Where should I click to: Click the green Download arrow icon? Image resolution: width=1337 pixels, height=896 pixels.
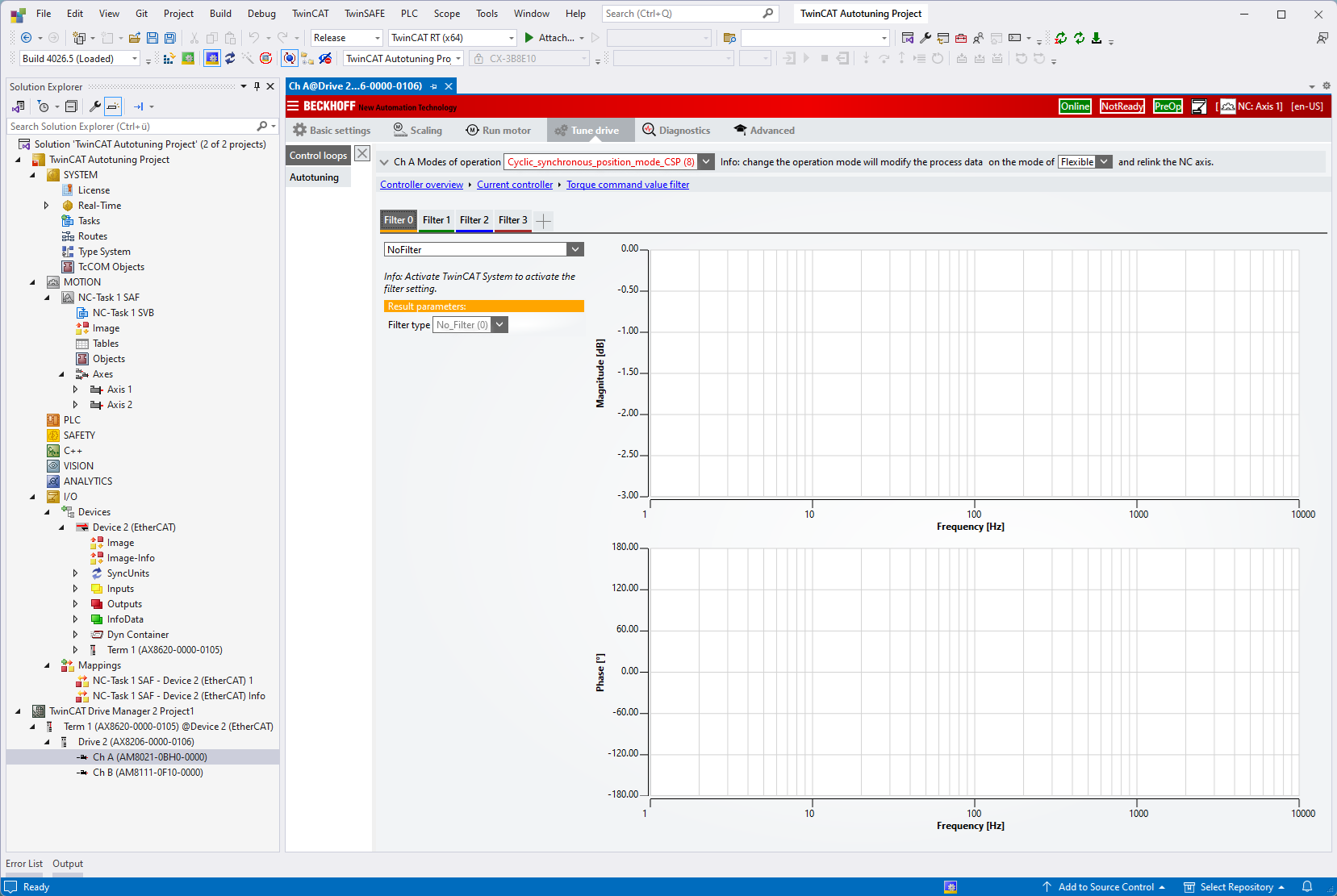[x=1097, y=38]
